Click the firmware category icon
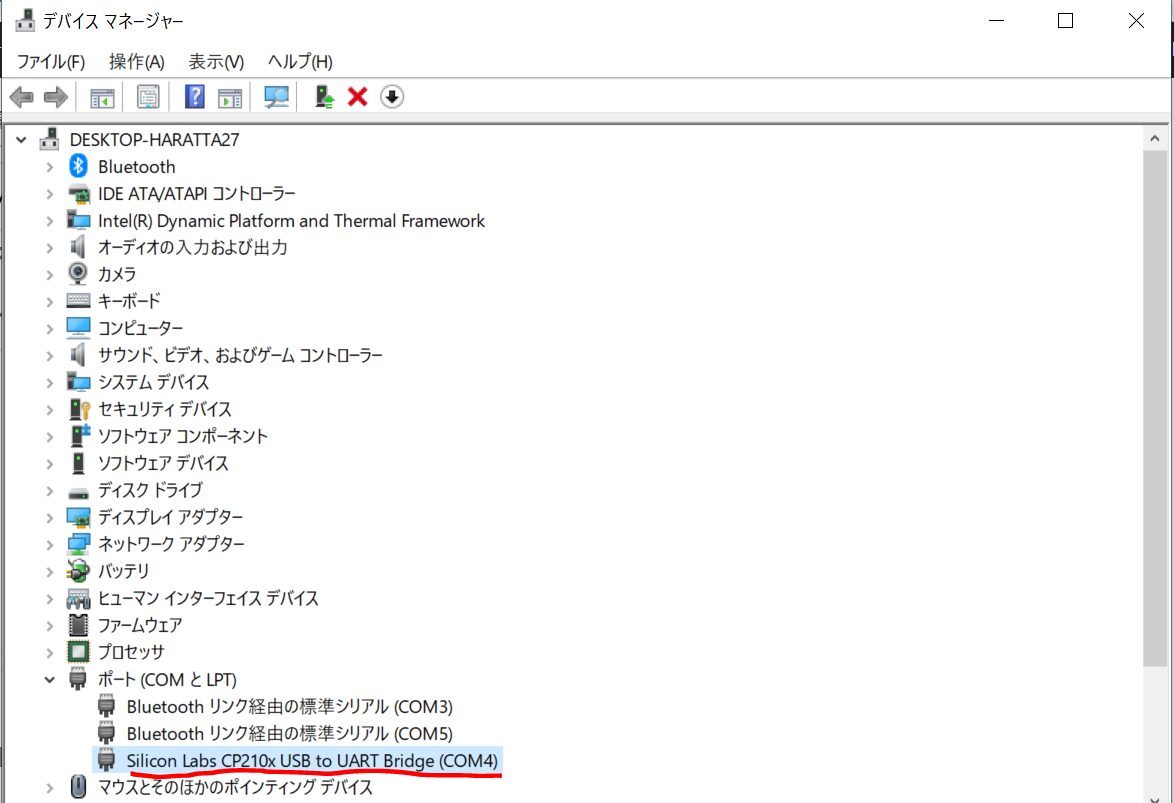Image resolution: width=1174 pixels, height=803 pixels. (78, 625)
